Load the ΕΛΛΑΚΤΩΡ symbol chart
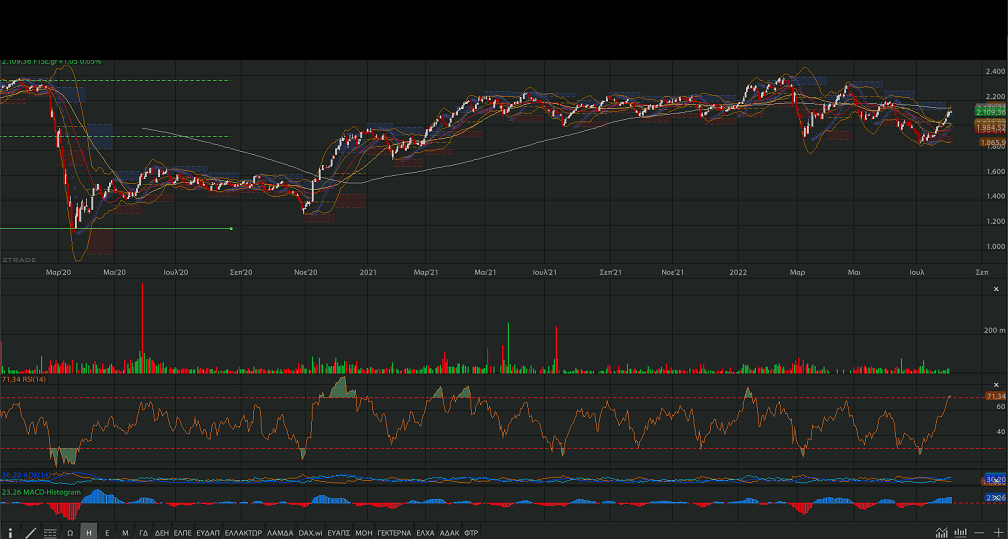 coord(243,533)
